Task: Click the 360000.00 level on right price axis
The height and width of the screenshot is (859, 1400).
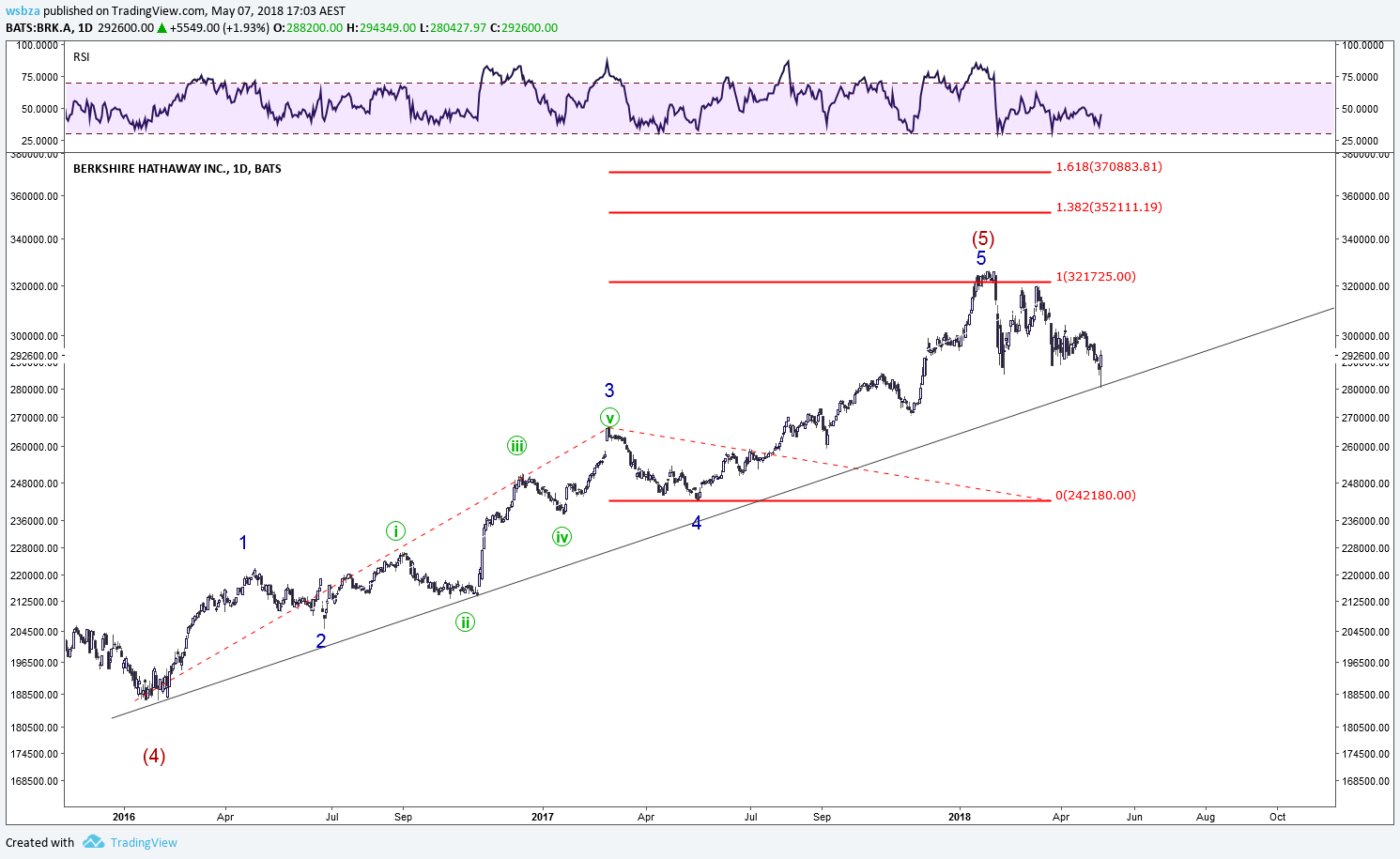Action: point(1364,196)
